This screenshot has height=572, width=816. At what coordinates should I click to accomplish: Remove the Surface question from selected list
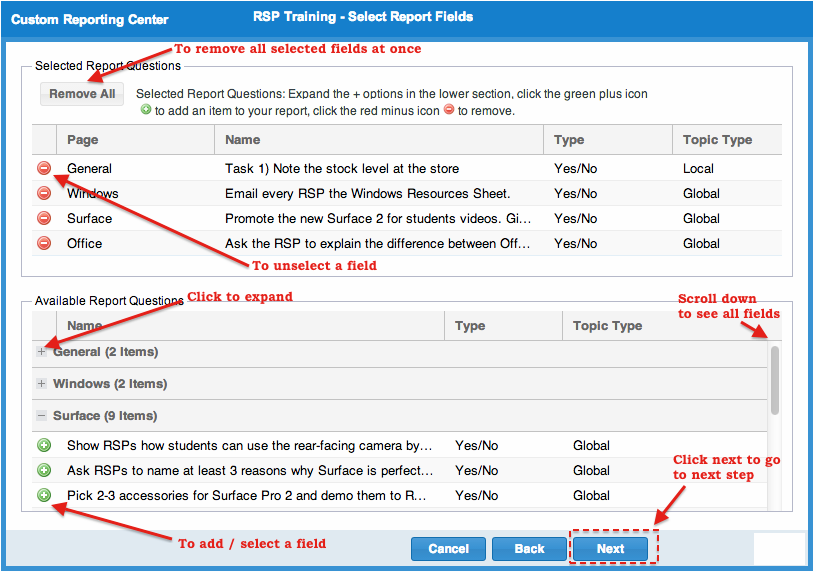[x=44, y=219]
